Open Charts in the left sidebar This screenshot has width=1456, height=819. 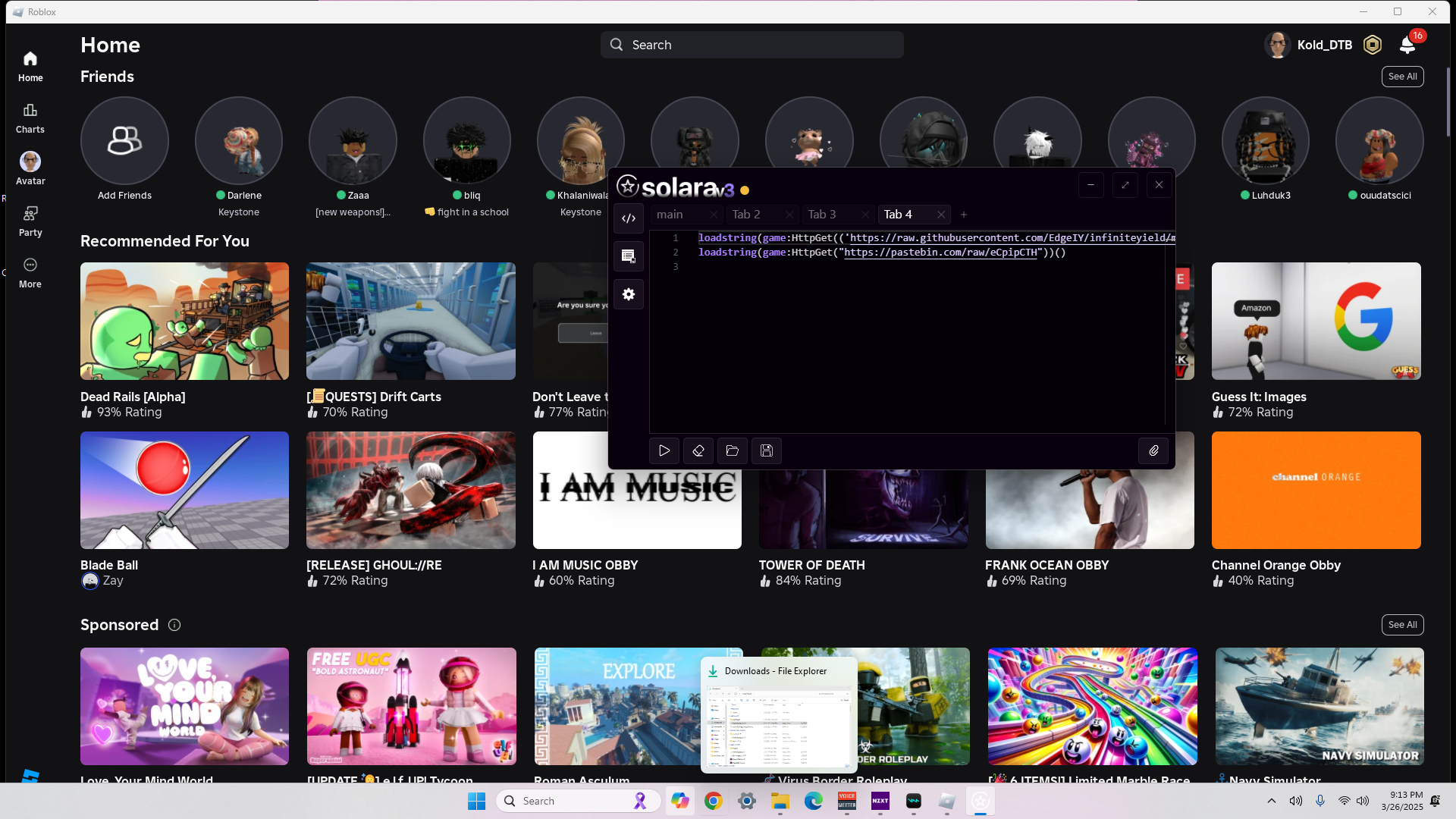point(30,118)
